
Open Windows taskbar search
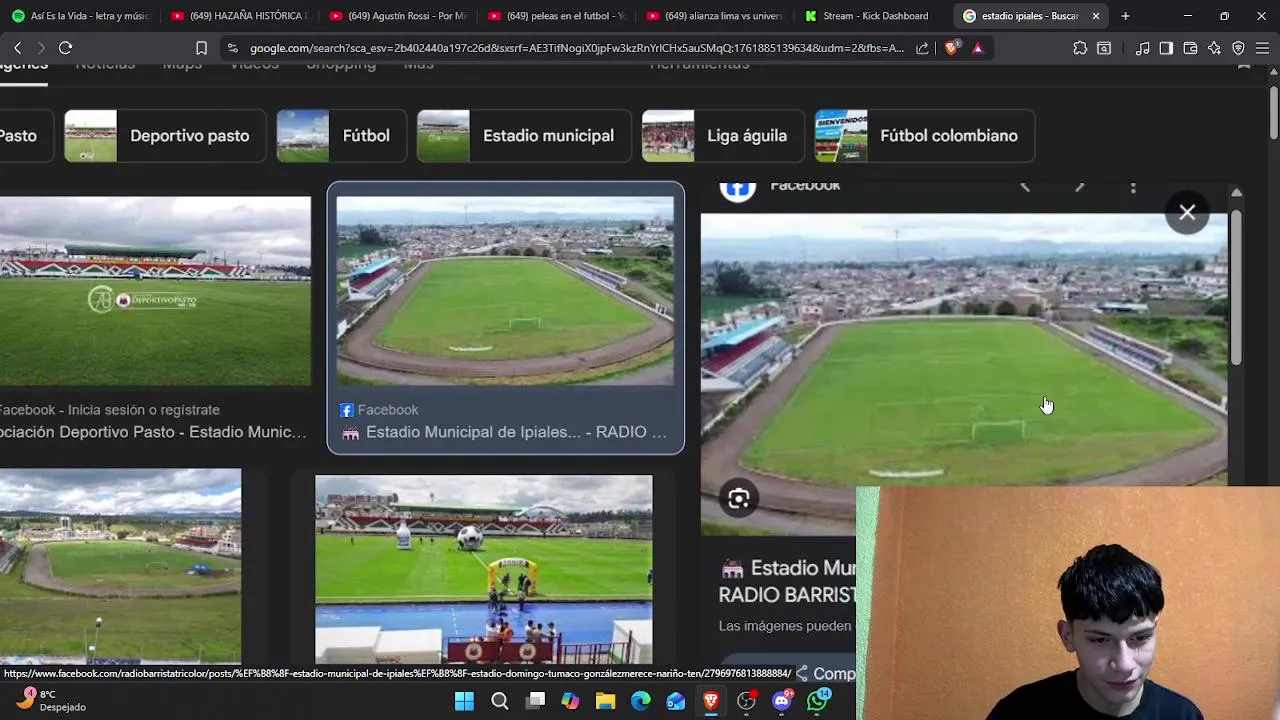coord(500,701)
